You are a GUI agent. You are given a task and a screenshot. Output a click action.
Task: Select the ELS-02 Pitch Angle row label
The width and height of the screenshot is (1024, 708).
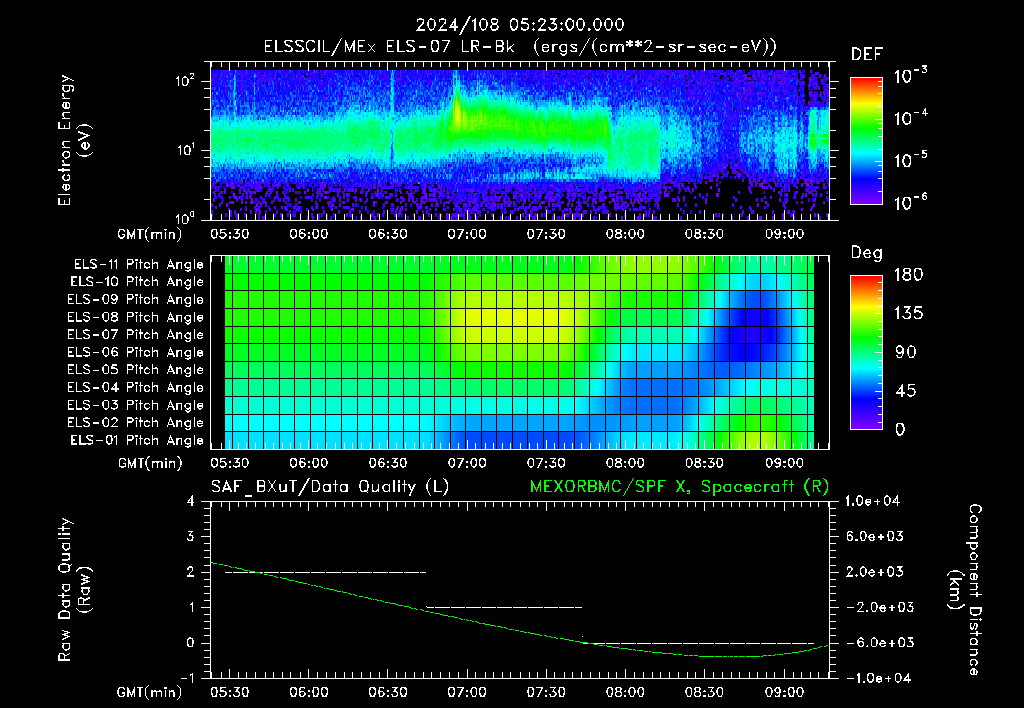tap(136, 423)
